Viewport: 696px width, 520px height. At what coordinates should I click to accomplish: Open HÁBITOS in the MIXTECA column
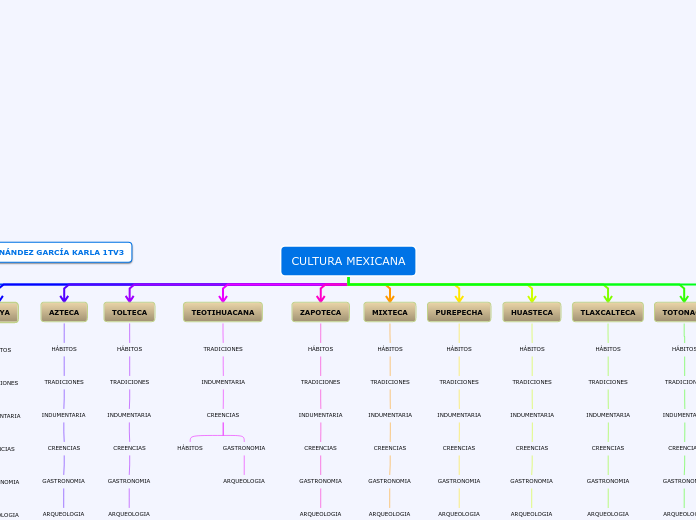click(x=390, y=349)
